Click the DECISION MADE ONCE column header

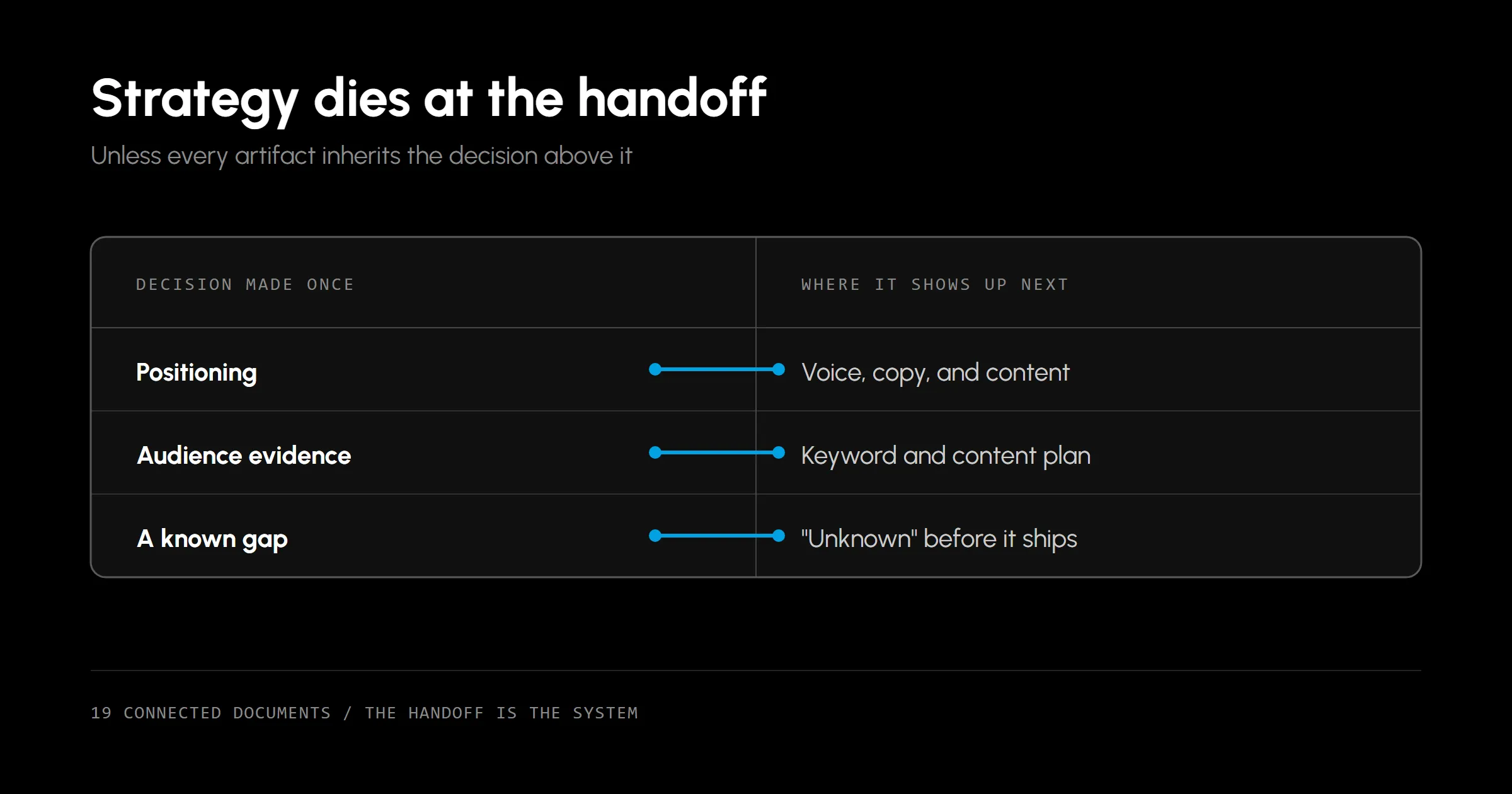(245, 285)
